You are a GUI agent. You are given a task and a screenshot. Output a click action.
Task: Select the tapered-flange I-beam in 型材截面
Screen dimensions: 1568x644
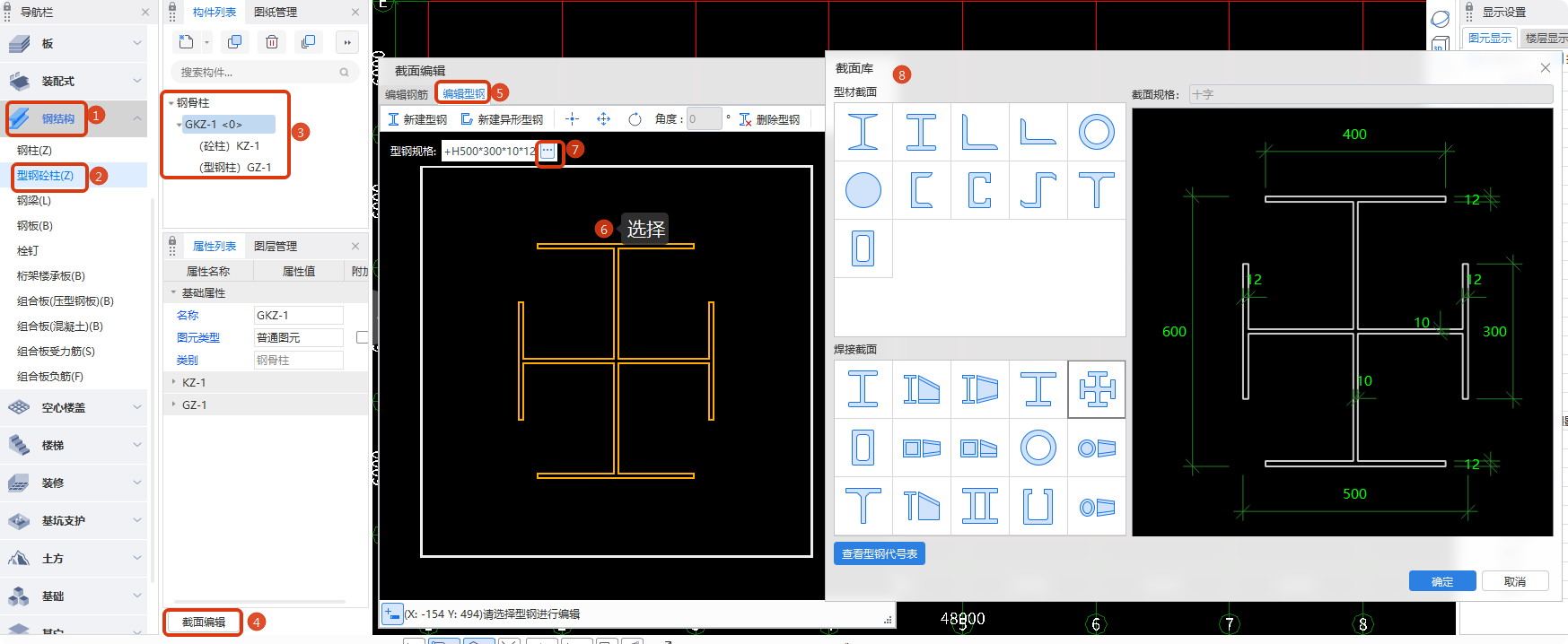point(863,132)
